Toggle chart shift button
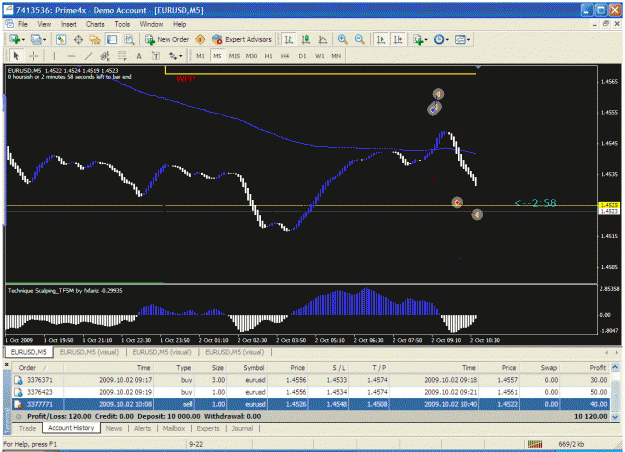This screenshot has width=625, height=452. pyautogui.click(x=398, y=39)
